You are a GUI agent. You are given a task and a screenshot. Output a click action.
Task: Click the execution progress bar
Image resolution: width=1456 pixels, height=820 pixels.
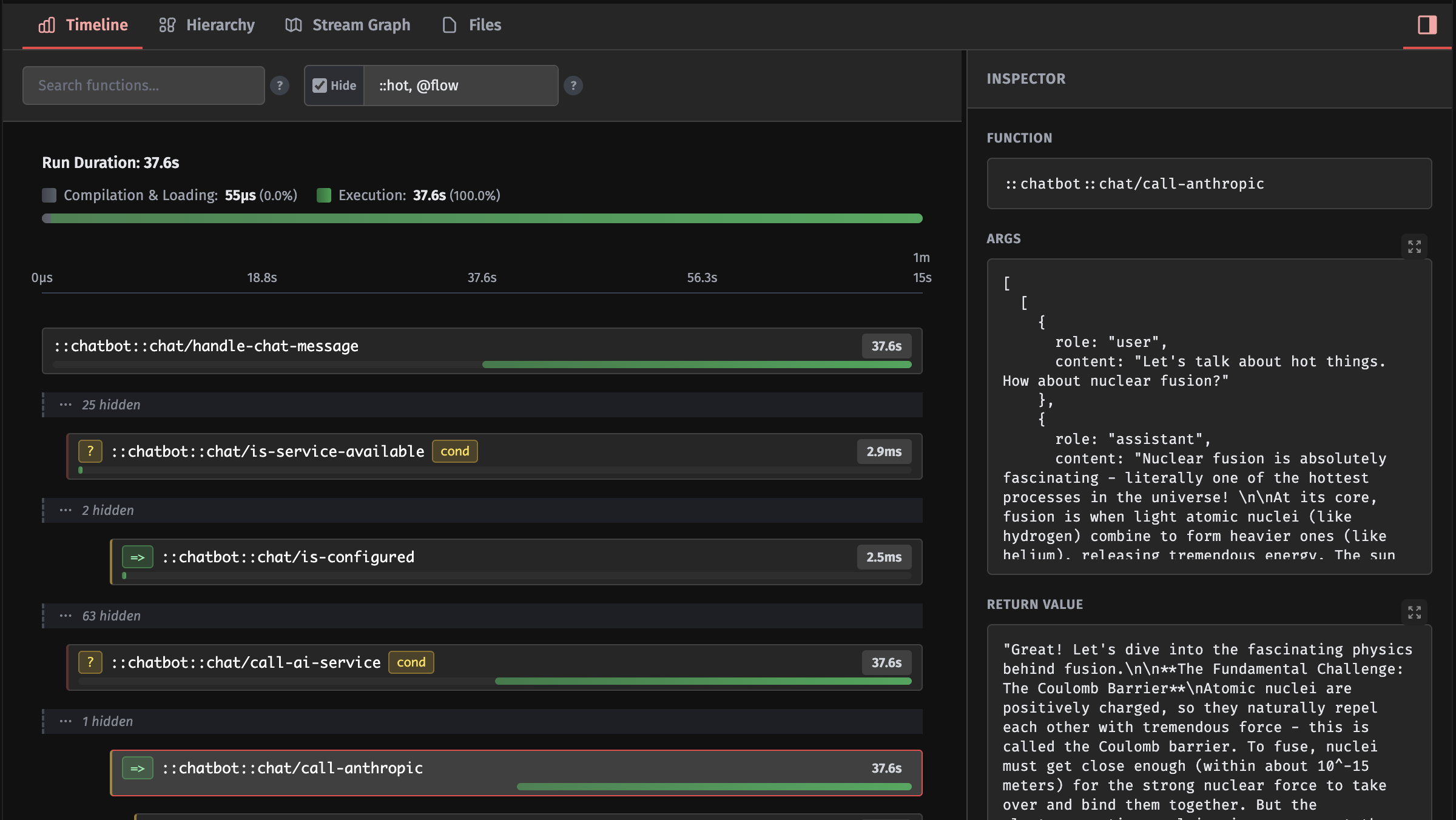click(481, 218)
